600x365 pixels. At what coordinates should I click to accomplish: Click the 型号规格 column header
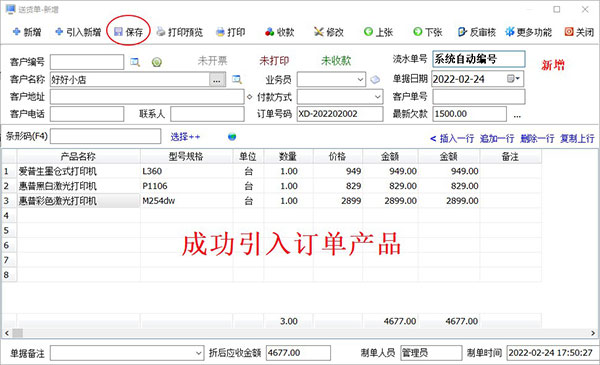pyautogui.click(x=186, y=156)
